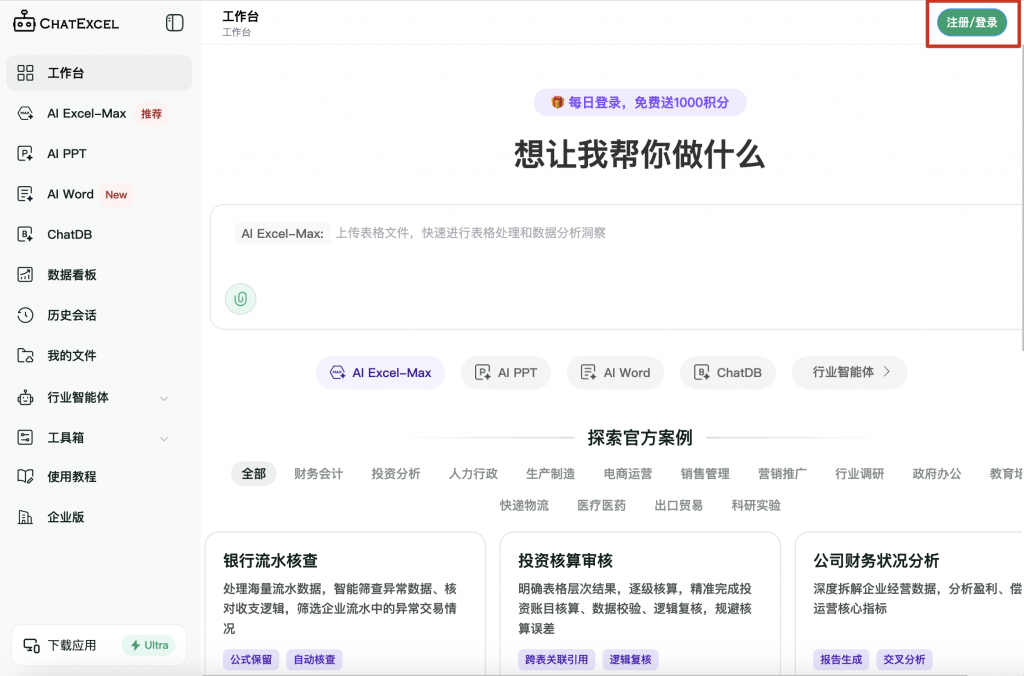
Task: Click the AI Excel-Max prompt input field
Action: pyautogui.click(x=617, y=267)
